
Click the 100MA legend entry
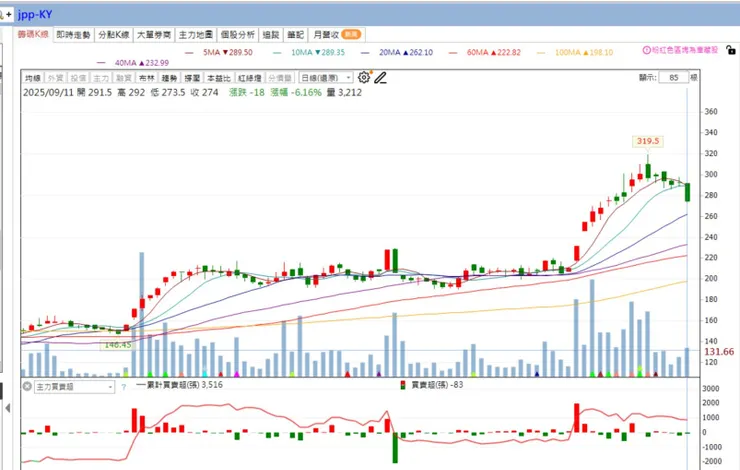[575, 52]
